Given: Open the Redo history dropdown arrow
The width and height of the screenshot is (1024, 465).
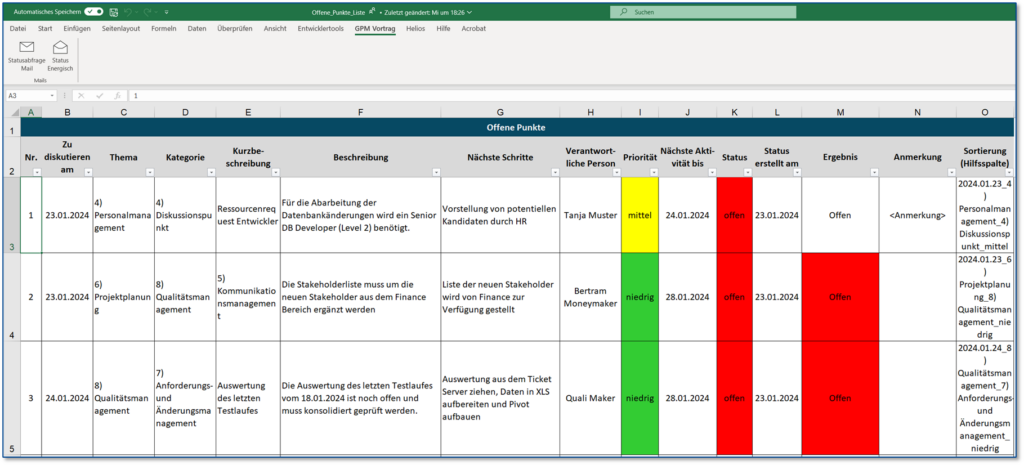Looking at the screenshot, I should coord(156,12).
